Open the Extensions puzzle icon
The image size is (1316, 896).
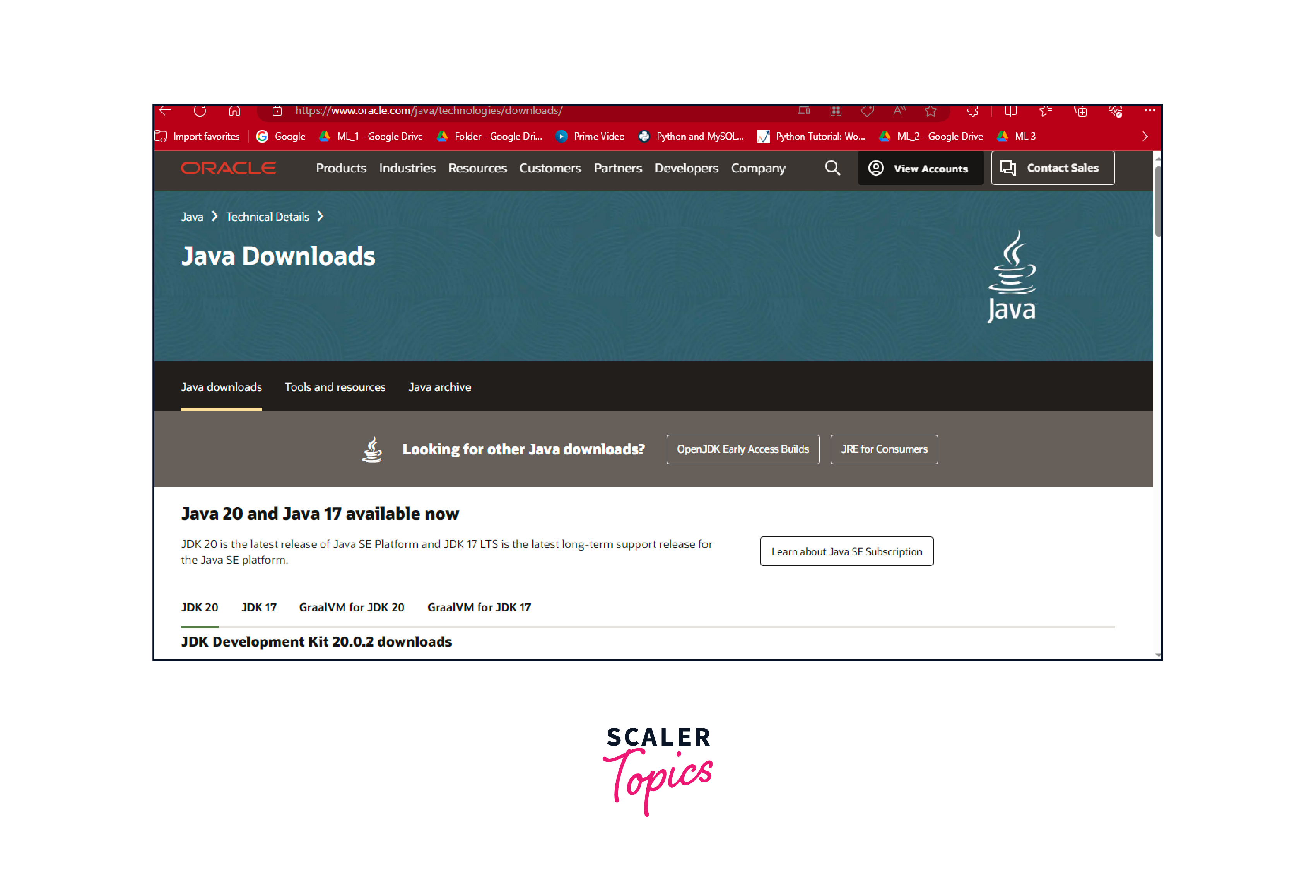(973, 111)
